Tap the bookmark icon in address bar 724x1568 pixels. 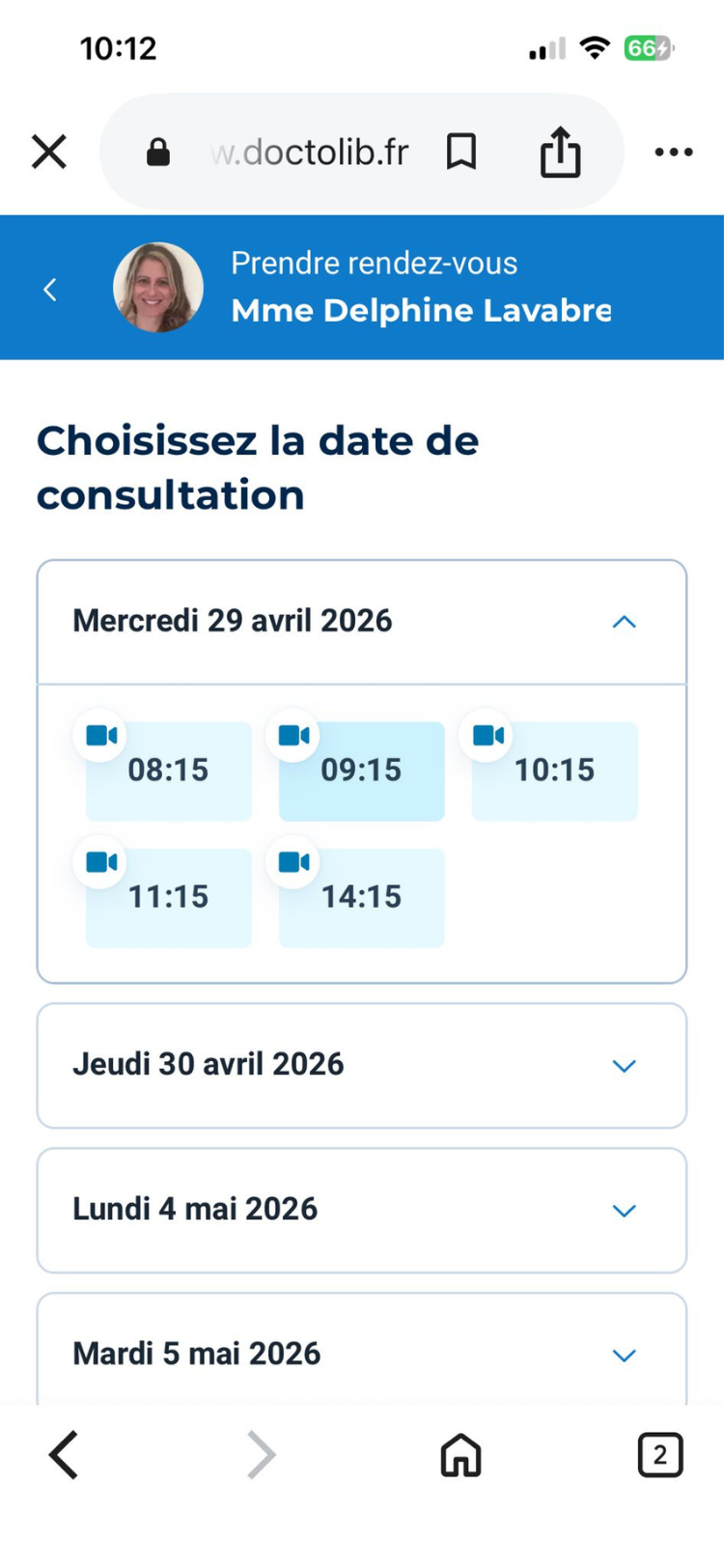point(461,152)
